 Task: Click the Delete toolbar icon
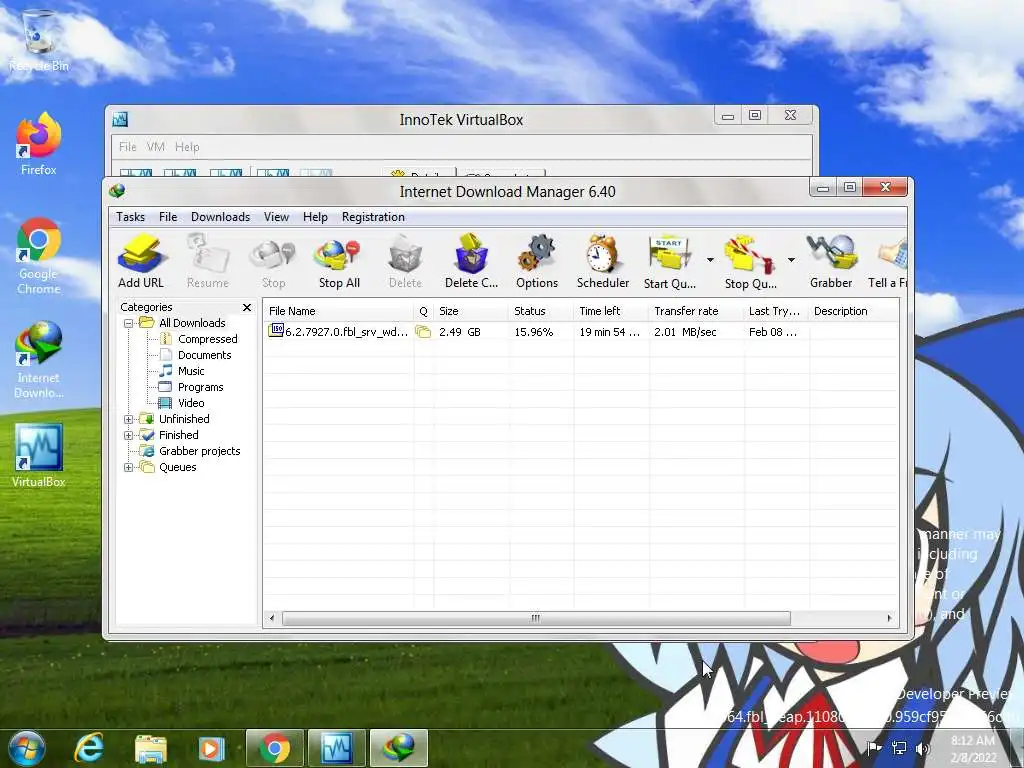pos(405,262)
